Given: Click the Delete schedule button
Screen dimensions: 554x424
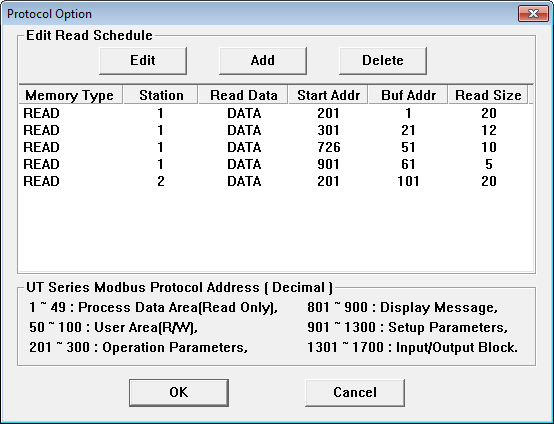Looking at the screenshot, I should [x=383, y=60].
